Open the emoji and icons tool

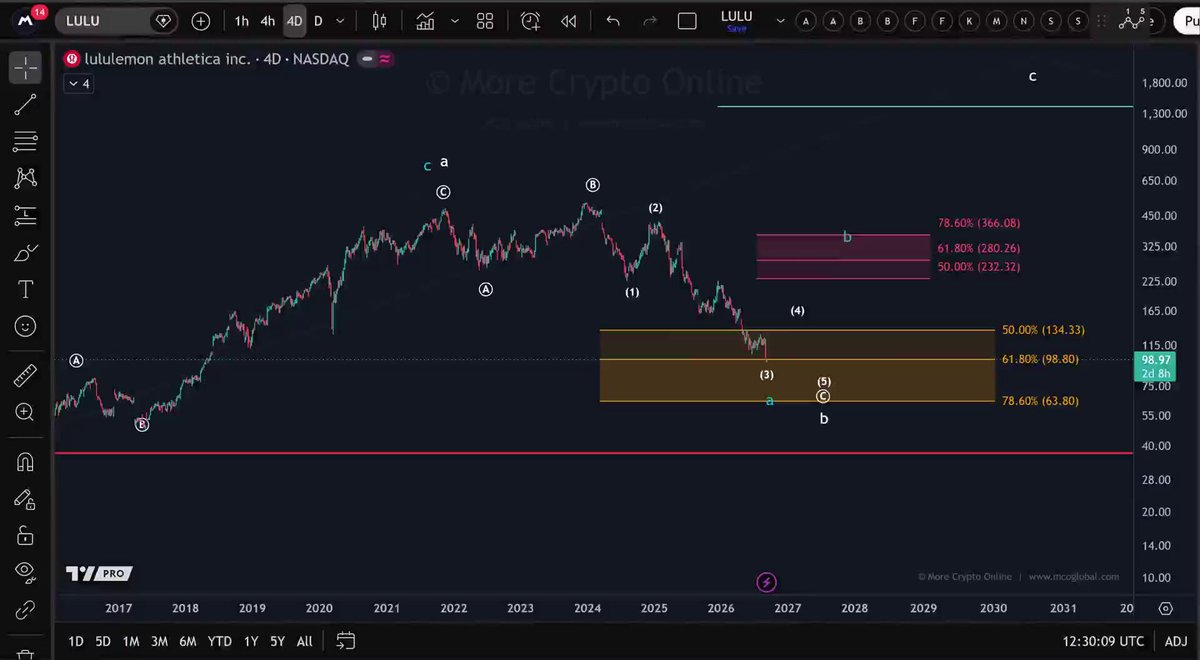(25, 327)
